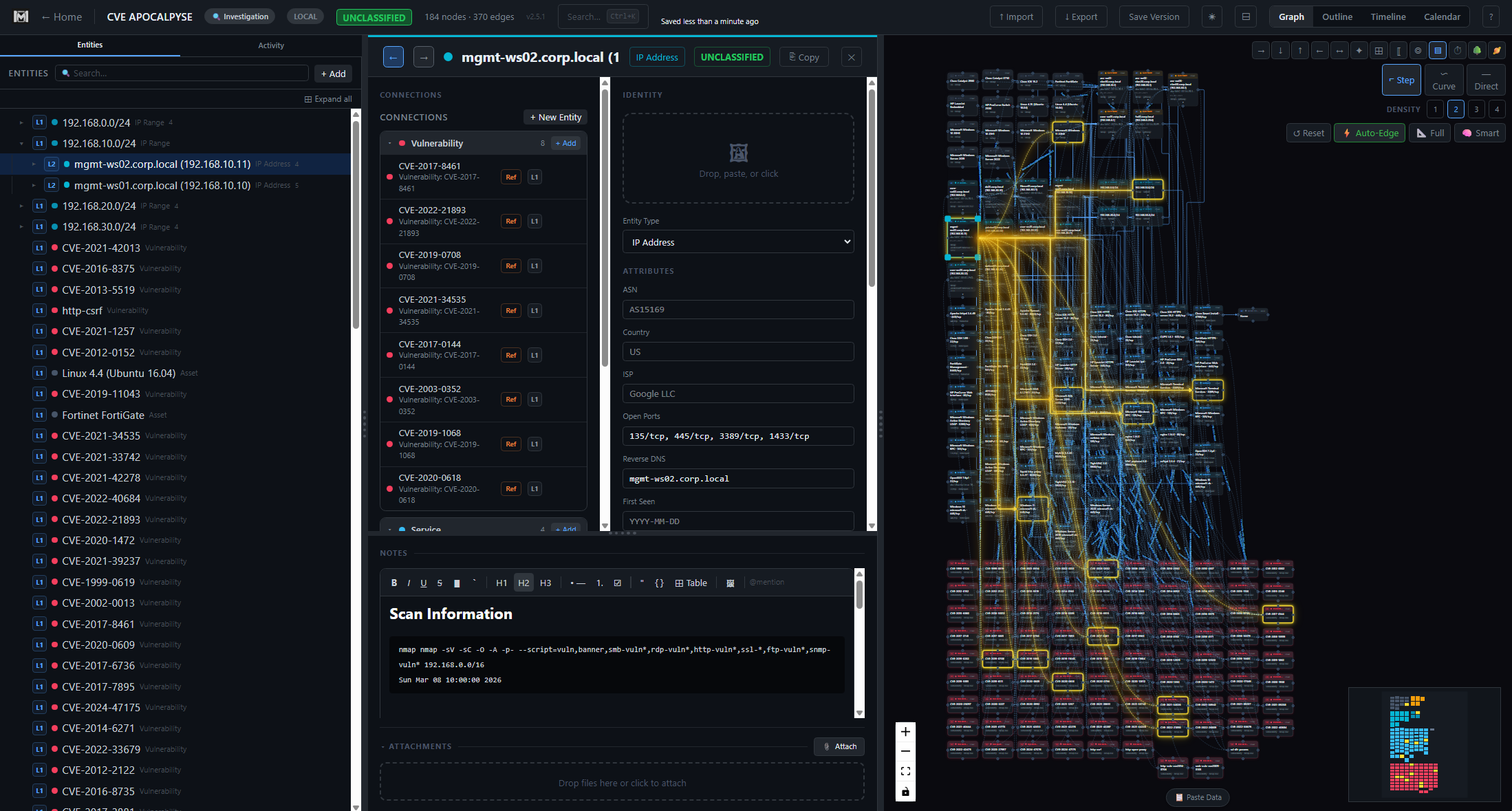Open the Activity tab
The width and height of the screenshot is (1512, 811).
coord(270,45)
